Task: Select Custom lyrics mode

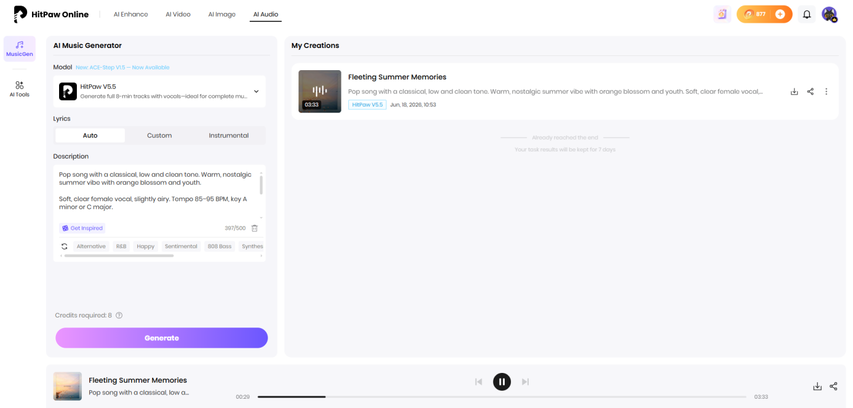Action: coord(159,135)
